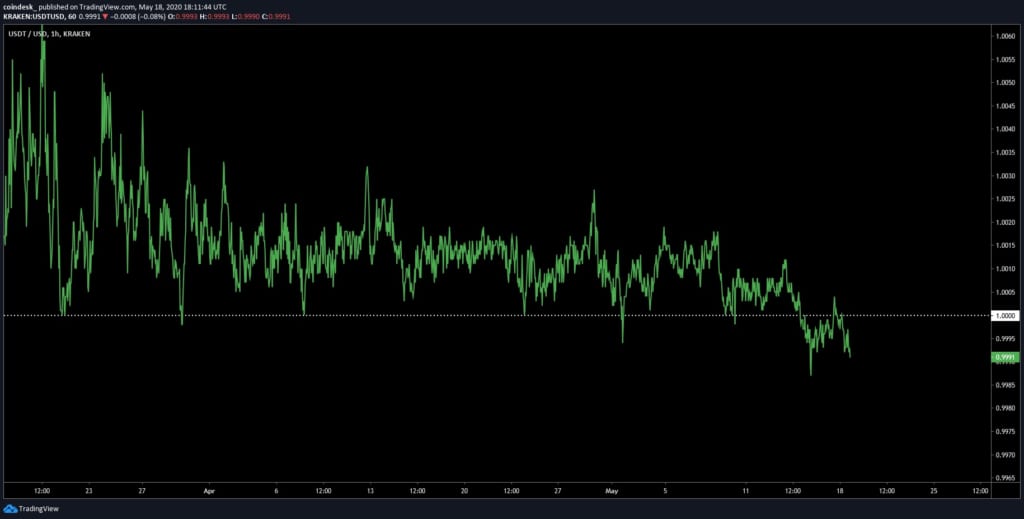The width and height of the screenshot is (1024, 519).
Task: Click the 1.0030 price axis label
Action: (x=1004, y=176)
